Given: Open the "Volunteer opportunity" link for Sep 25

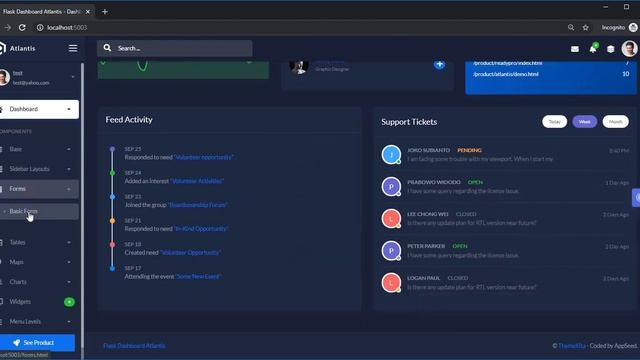Looking at the screenshot, I should click(x=204, y=158).
